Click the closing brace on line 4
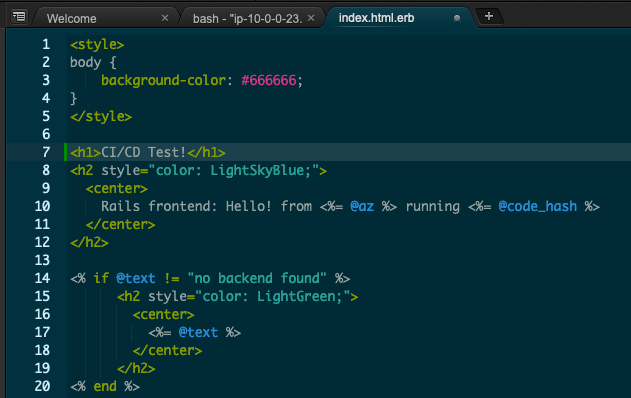The image size is (631, 398). click(74, 98)
